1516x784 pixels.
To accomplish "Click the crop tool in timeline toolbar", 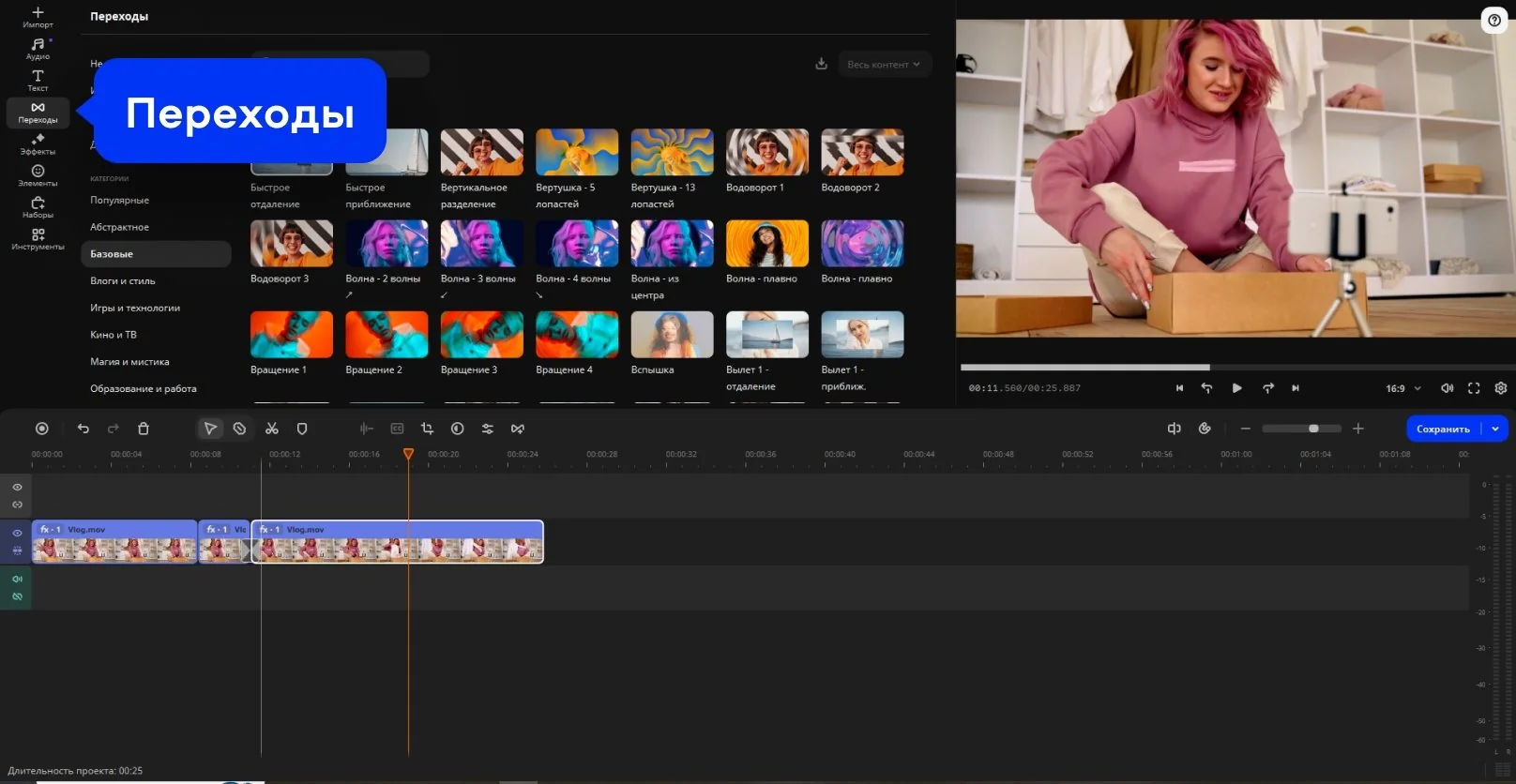I will 427,429.
